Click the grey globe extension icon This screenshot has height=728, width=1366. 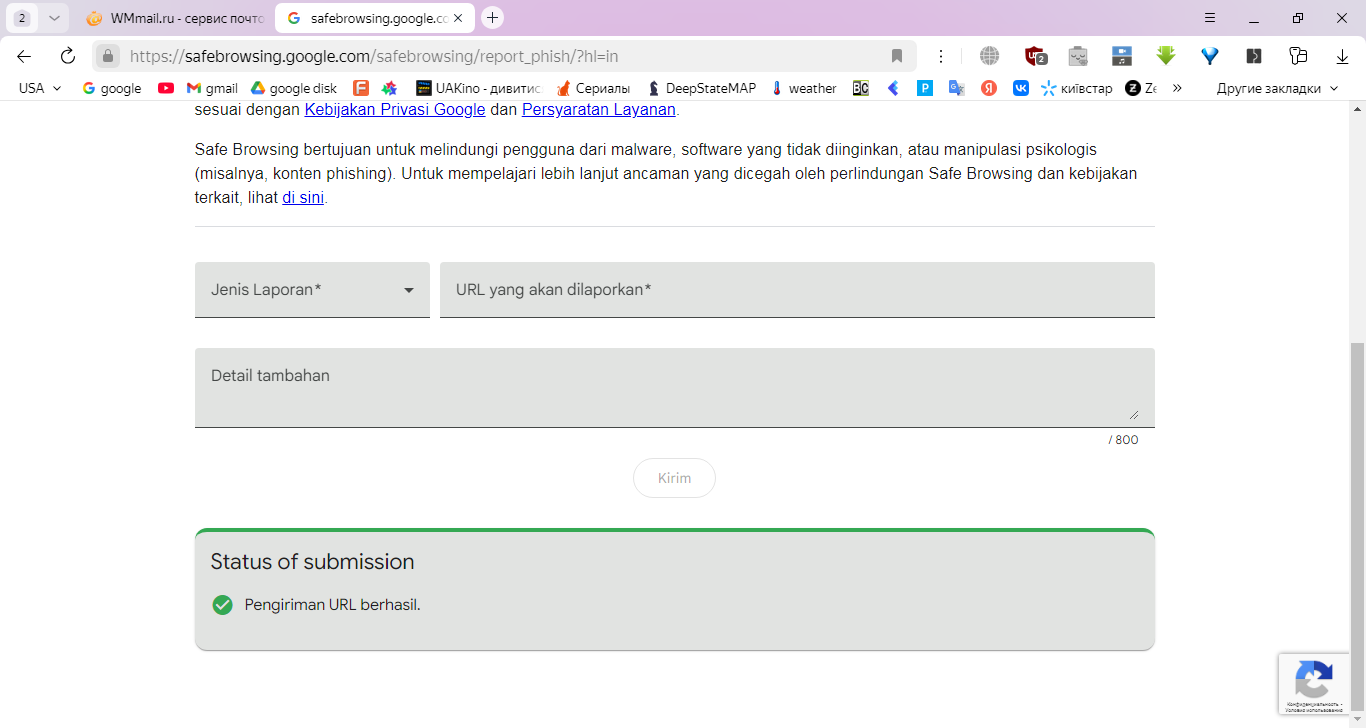989,56
